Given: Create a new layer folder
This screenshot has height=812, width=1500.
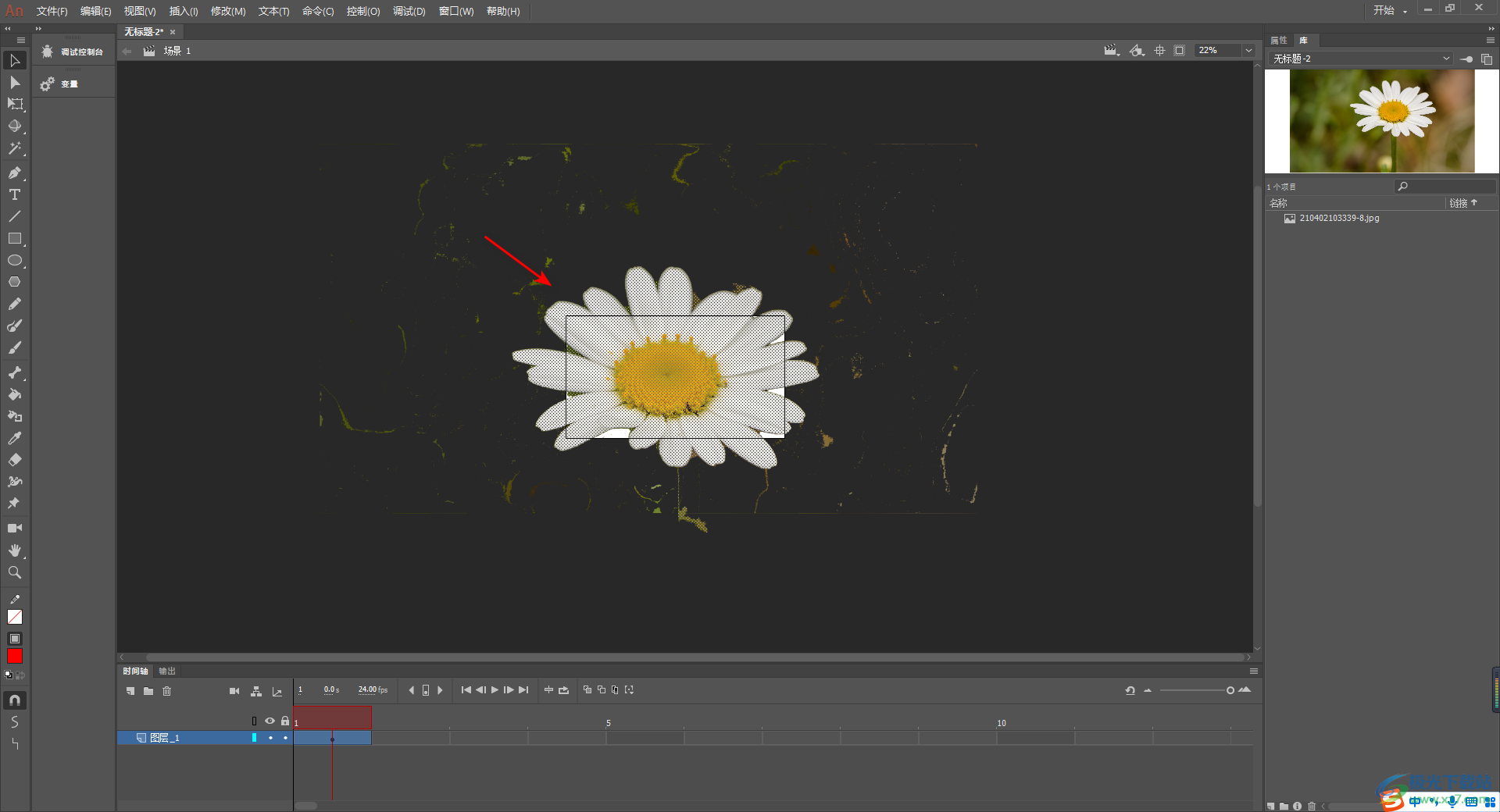Looking at the screenshot, I should click(x=148, y=691).
